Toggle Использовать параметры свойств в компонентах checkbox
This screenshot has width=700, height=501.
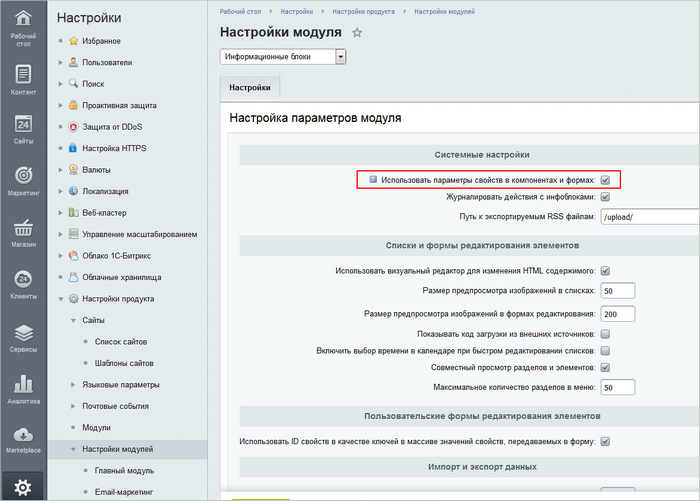pos(605,180)
